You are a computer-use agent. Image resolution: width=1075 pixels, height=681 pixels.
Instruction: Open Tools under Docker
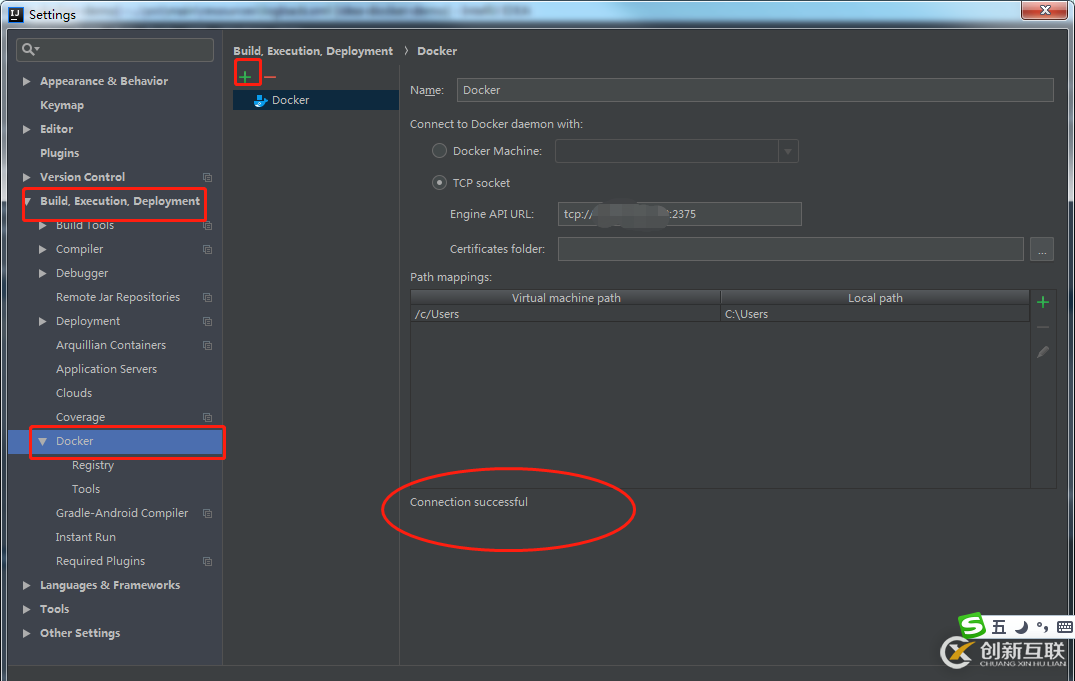[x=86, y=489]
